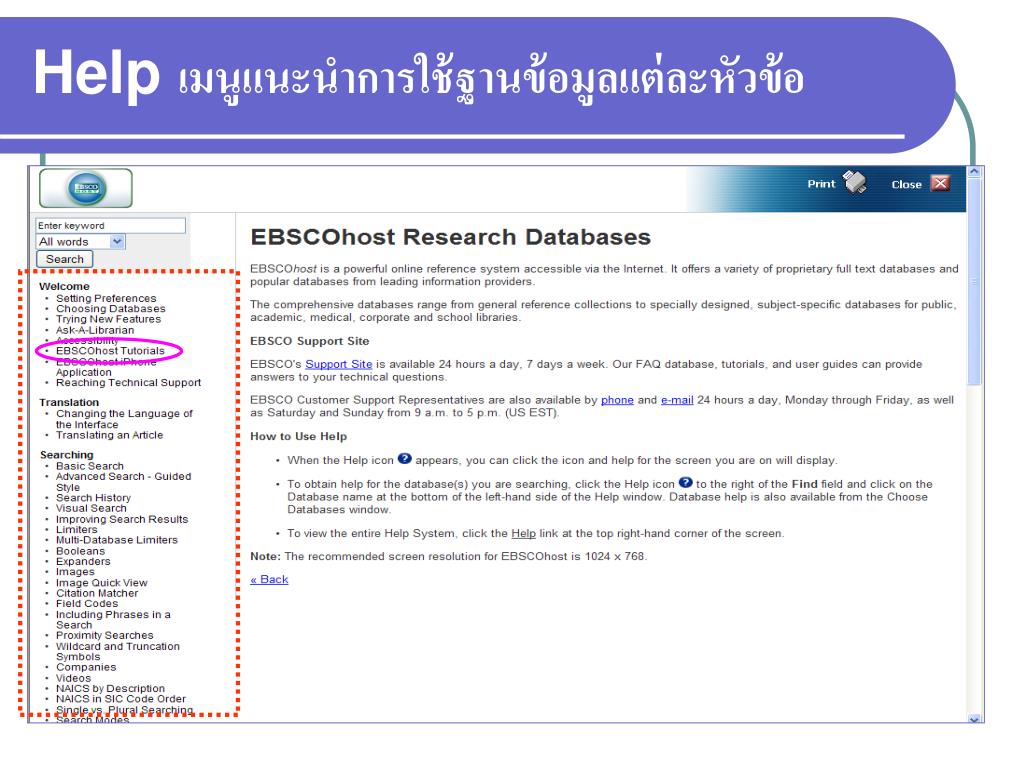Open Proximity Searches topic
This screenshot has height=768, width=1024.
(104, 635)
